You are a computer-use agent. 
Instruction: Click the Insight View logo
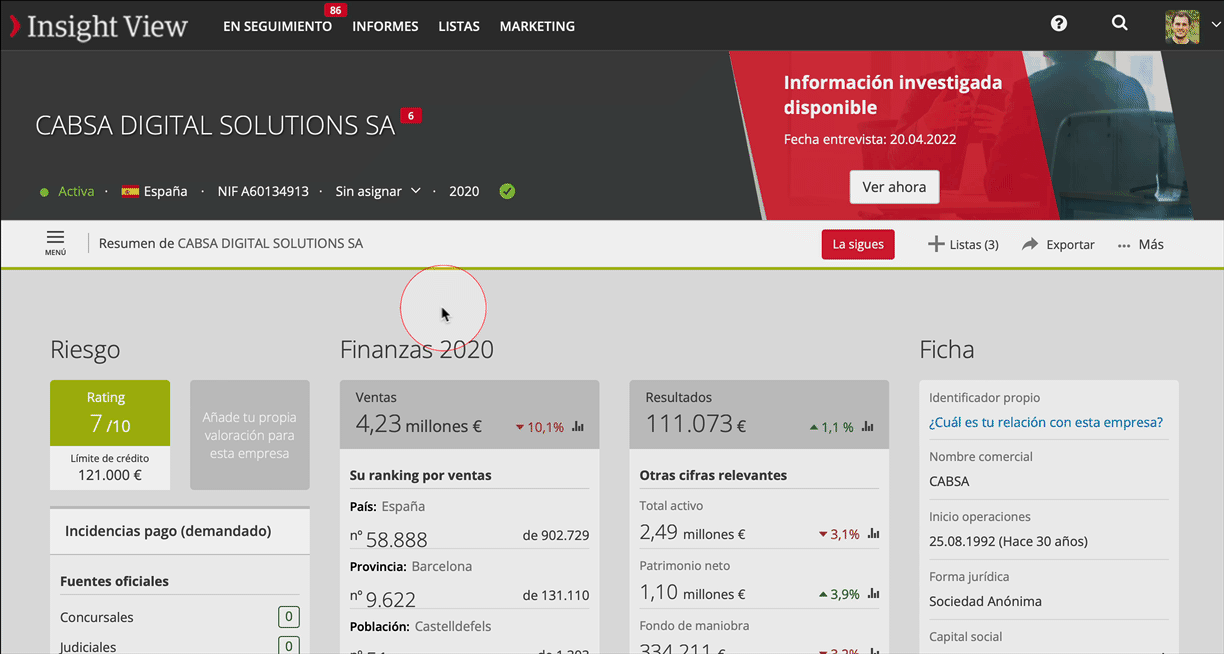click(98, 26)
